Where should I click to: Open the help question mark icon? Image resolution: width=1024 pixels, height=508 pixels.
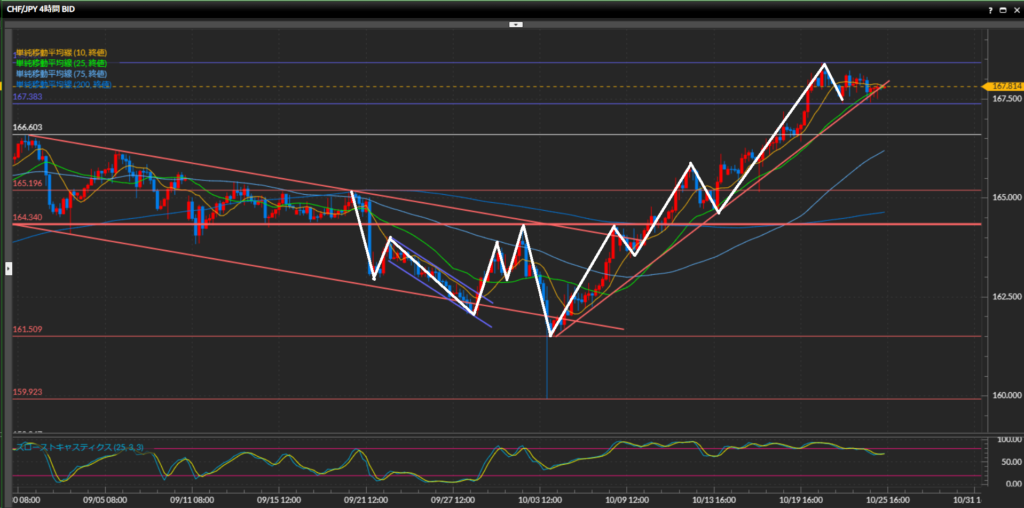pos(991,9)
